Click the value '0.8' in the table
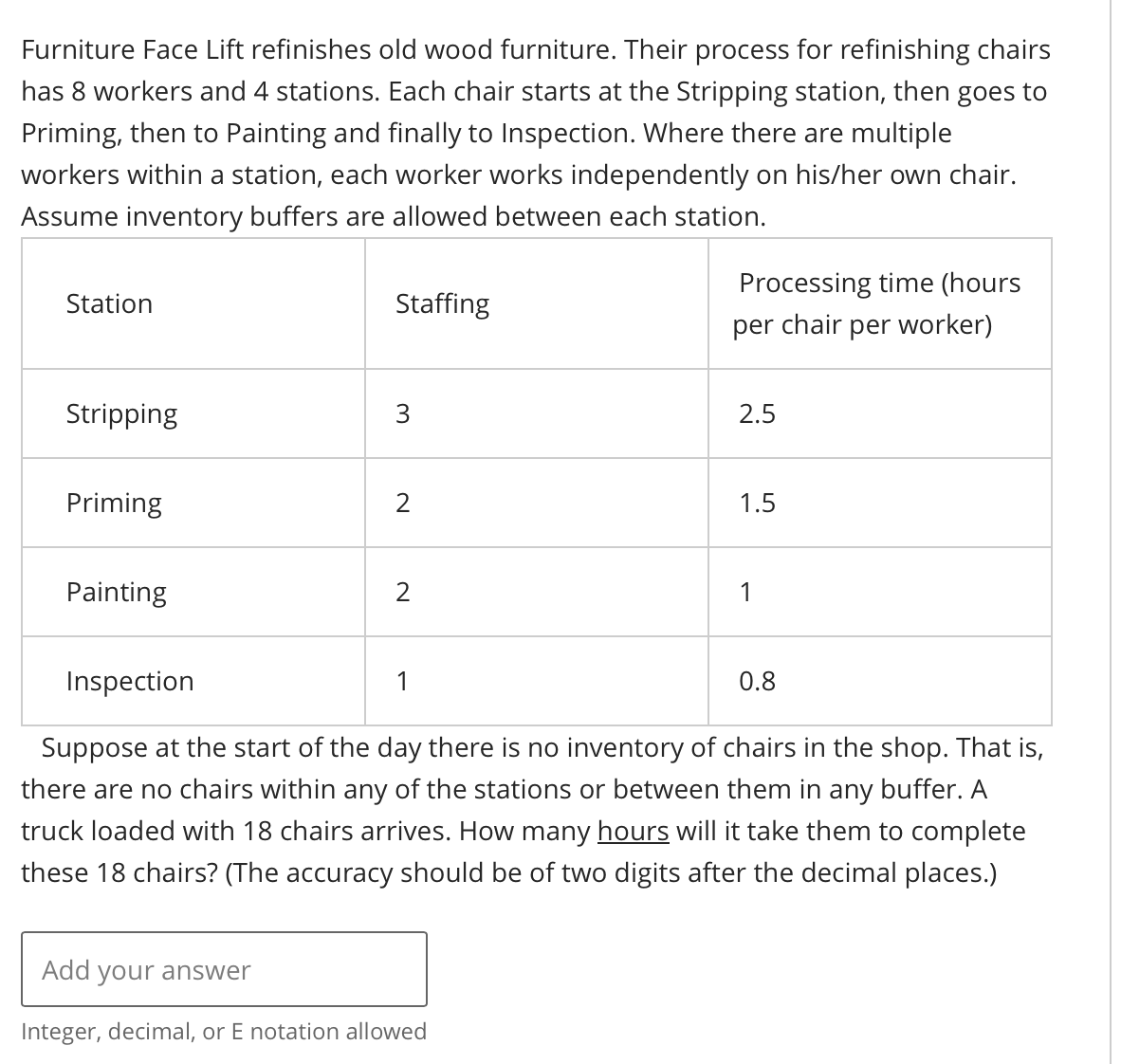 [x=756, y=681]
